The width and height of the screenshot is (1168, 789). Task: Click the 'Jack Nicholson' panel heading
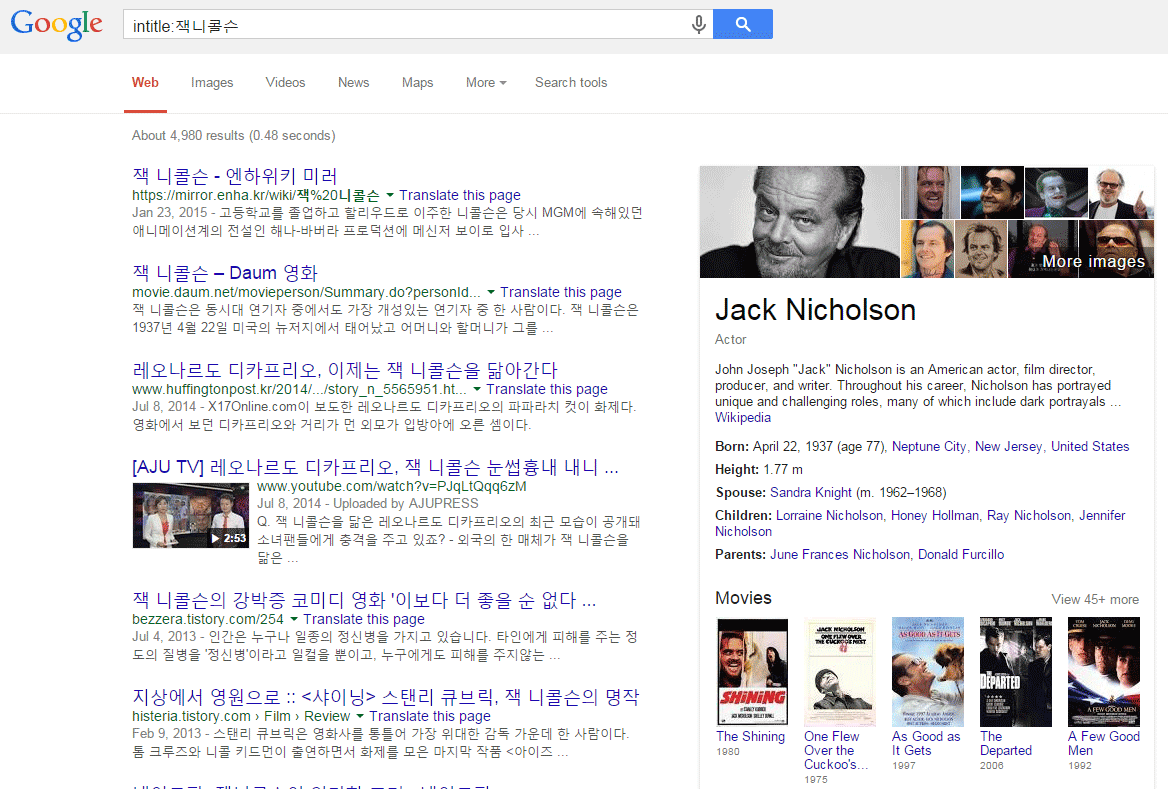click(815, 310)
